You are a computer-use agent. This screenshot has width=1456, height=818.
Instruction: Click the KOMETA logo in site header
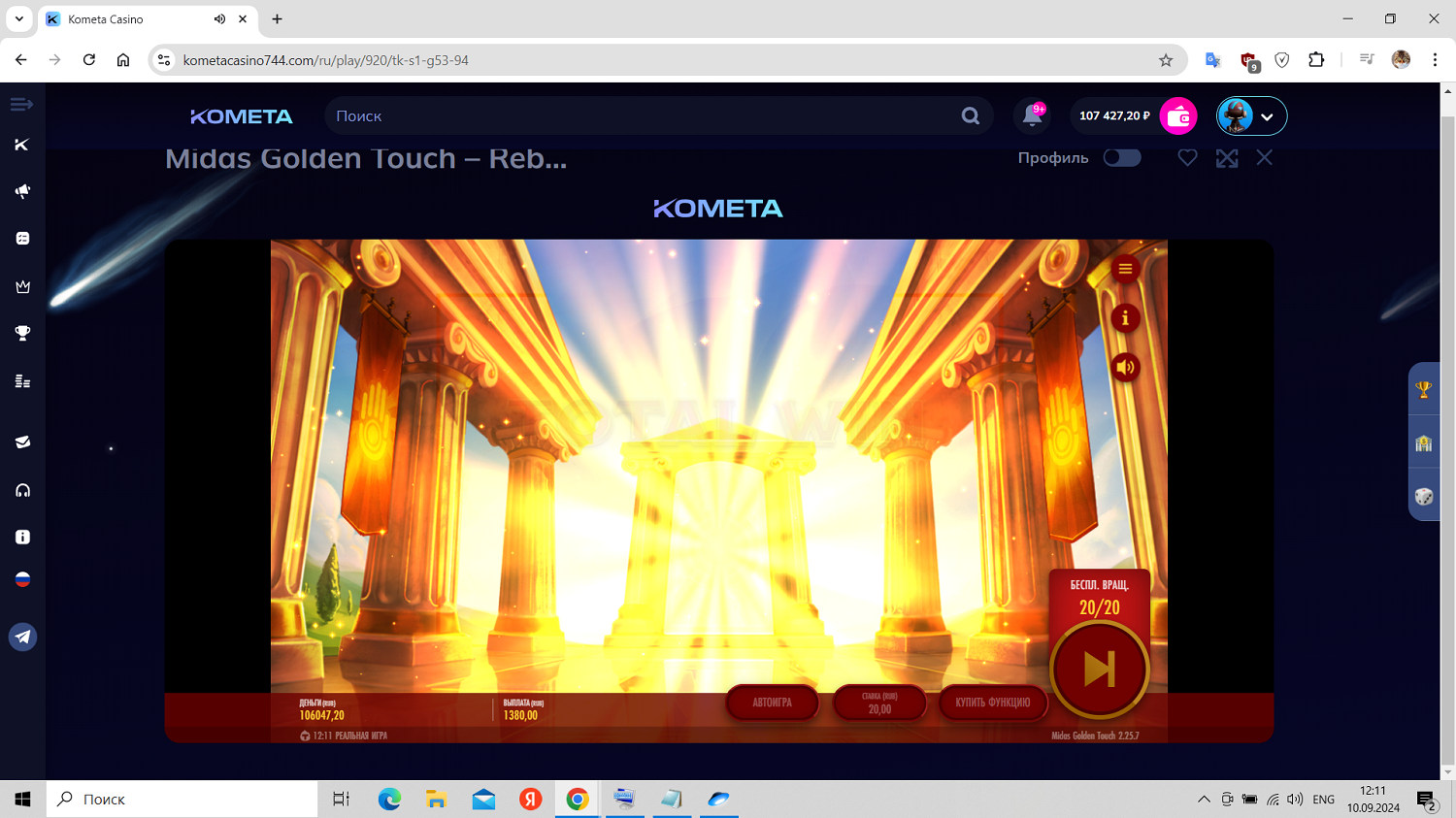click(x=242, y=116)
